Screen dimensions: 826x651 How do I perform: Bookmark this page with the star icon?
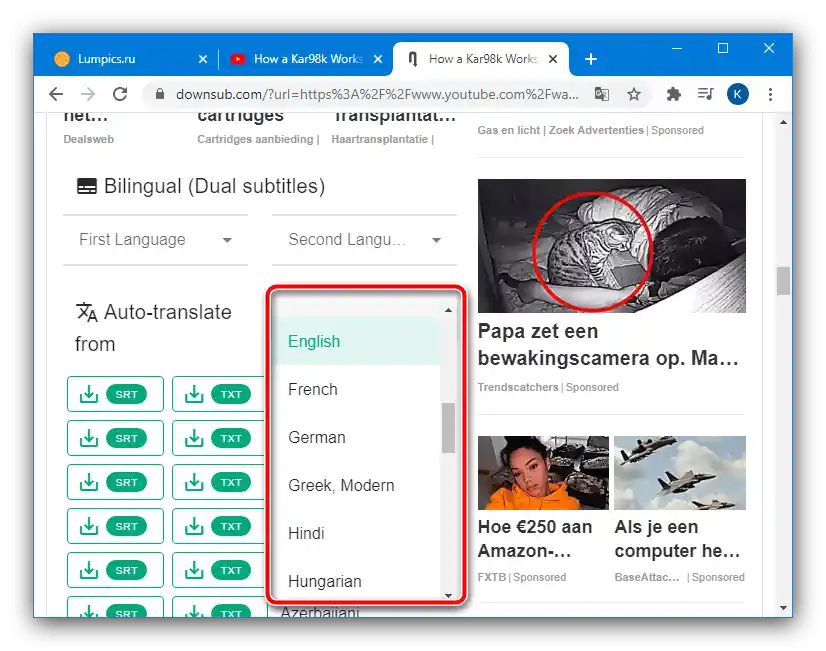pyautogui.click(x=634, y=94)
